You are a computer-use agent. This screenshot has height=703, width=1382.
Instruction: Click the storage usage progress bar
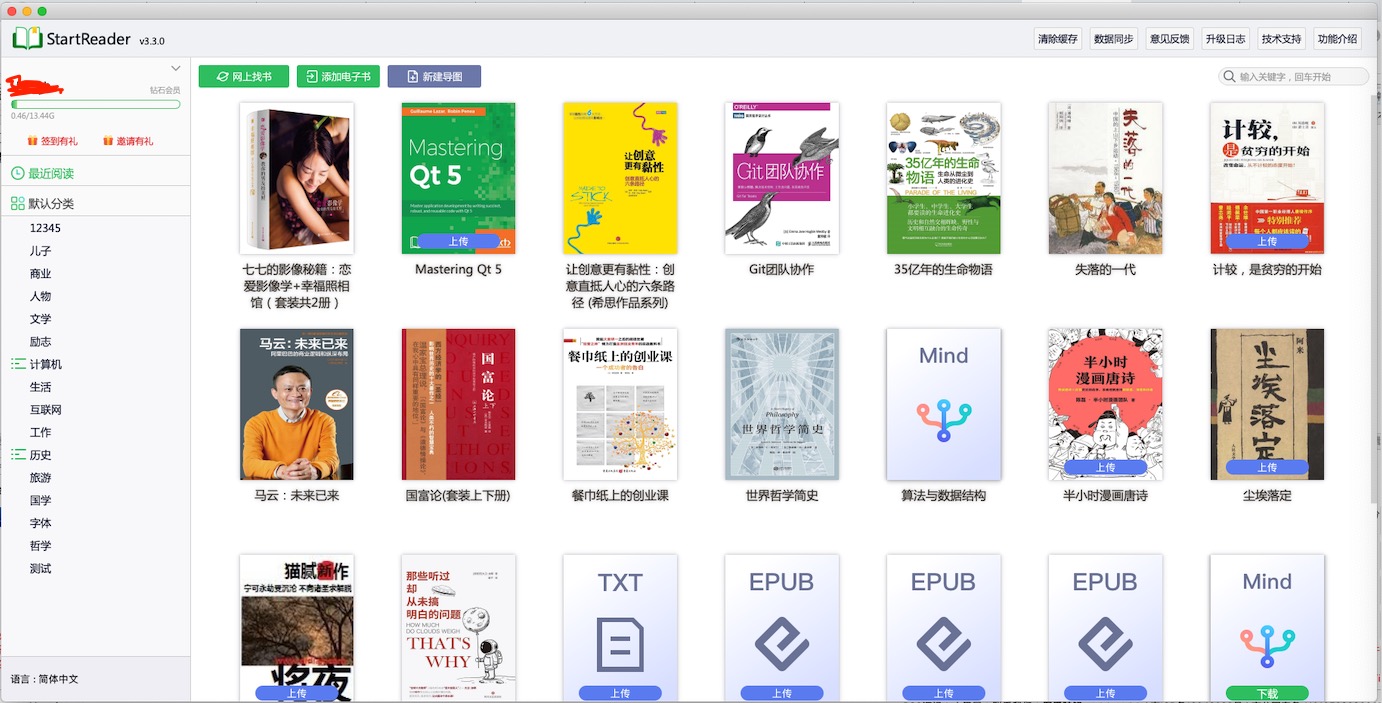(x=96, y=104)
